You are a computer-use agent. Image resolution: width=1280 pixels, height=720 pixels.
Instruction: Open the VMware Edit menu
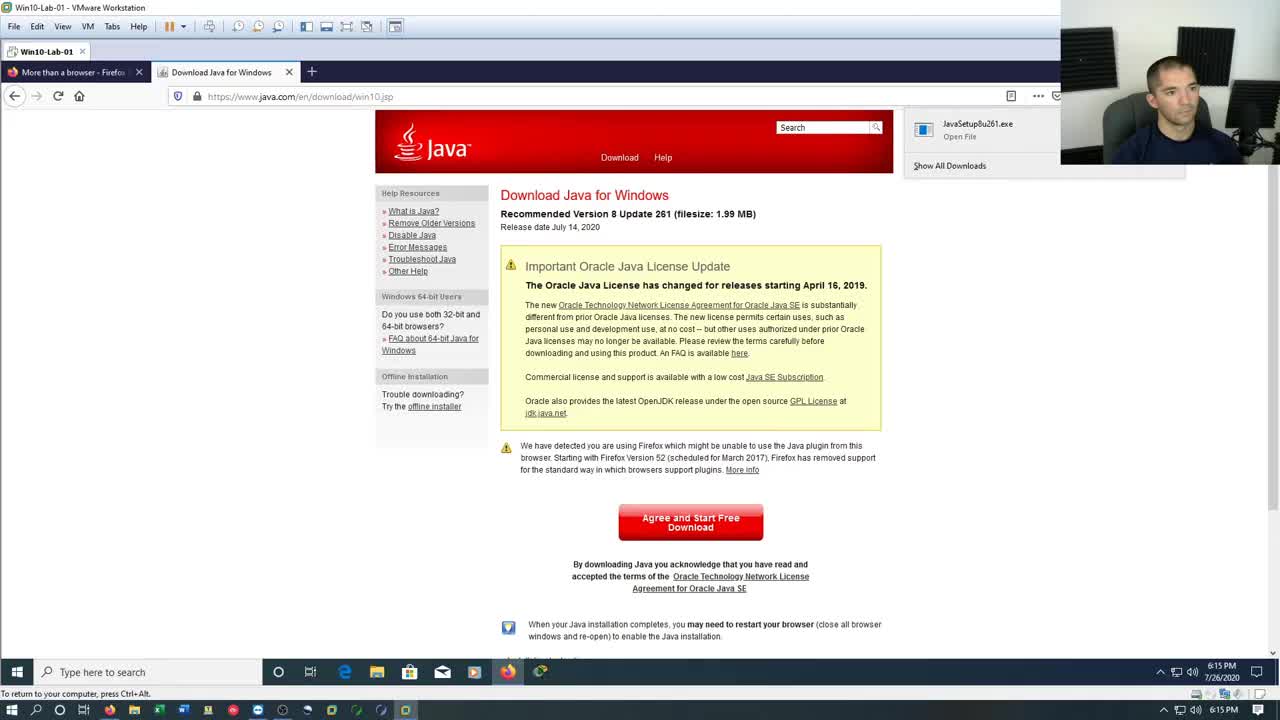click(x=37, y=26)
